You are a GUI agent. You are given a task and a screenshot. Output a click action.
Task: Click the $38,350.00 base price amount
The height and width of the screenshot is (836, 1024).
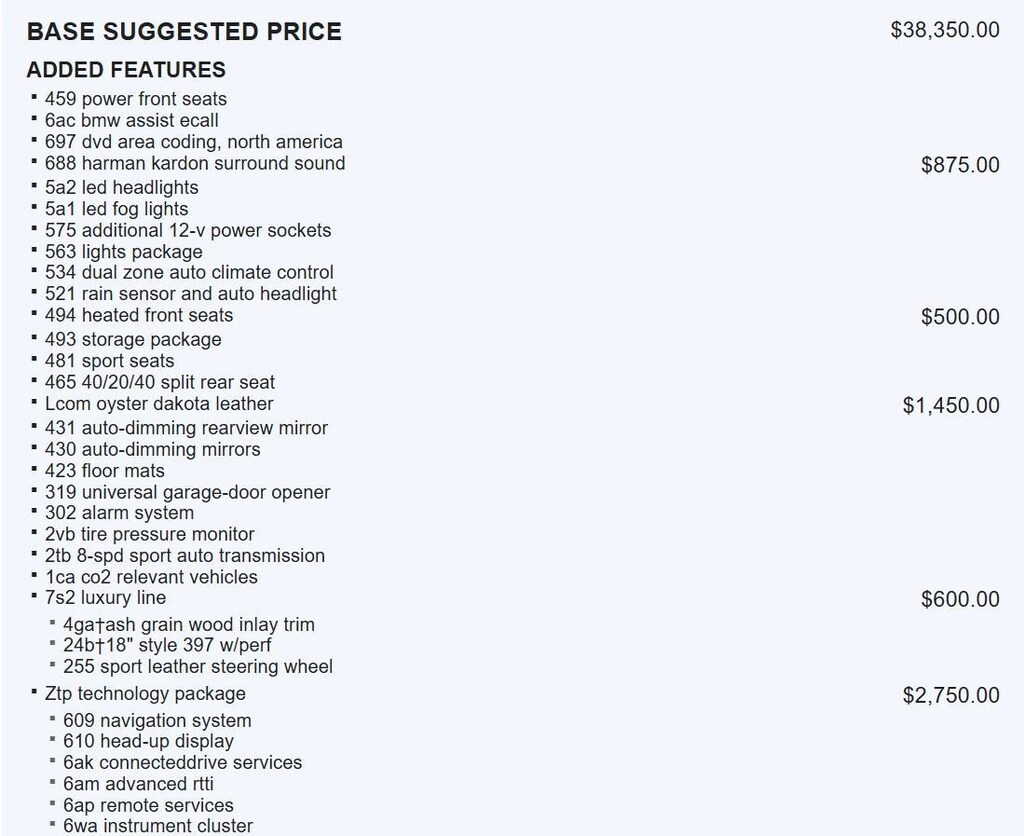pos(944,30)
